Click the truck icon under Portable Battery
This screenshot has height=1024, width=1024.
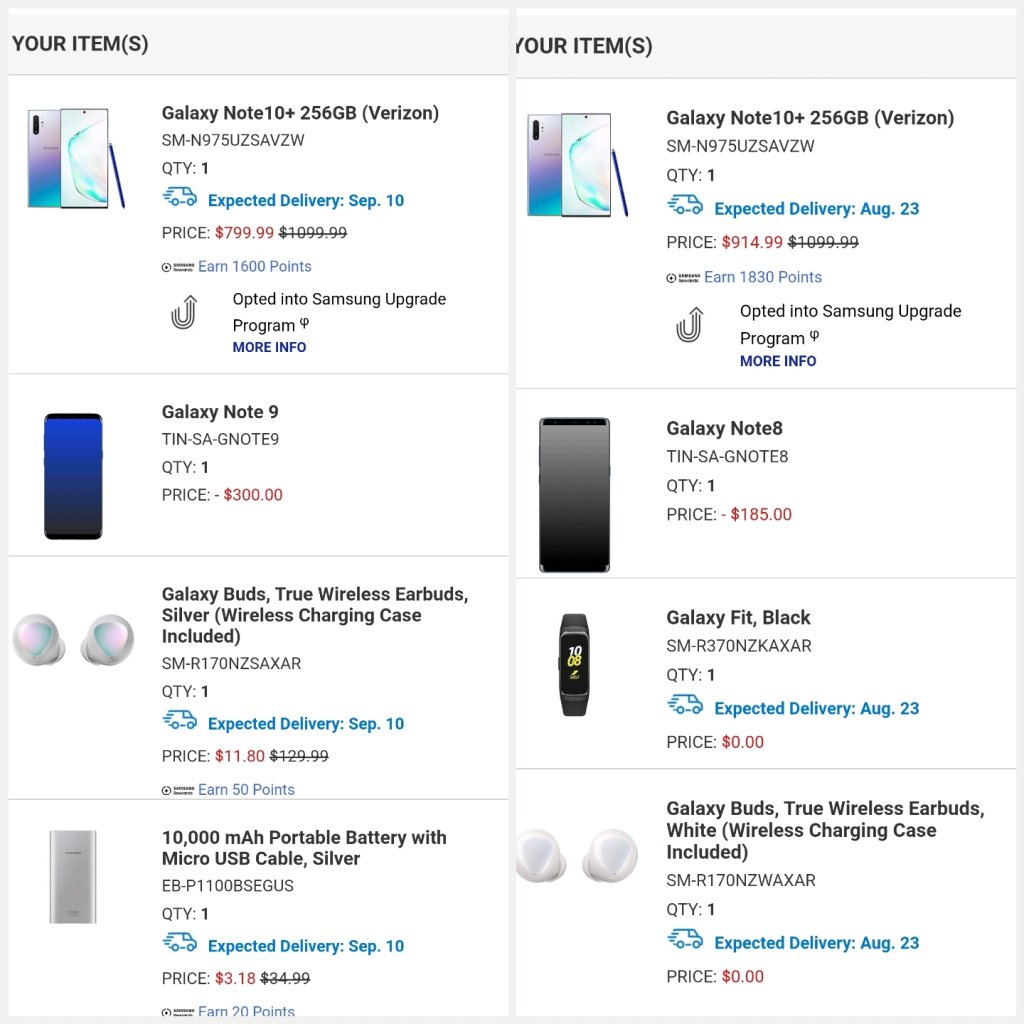point(180,944)
